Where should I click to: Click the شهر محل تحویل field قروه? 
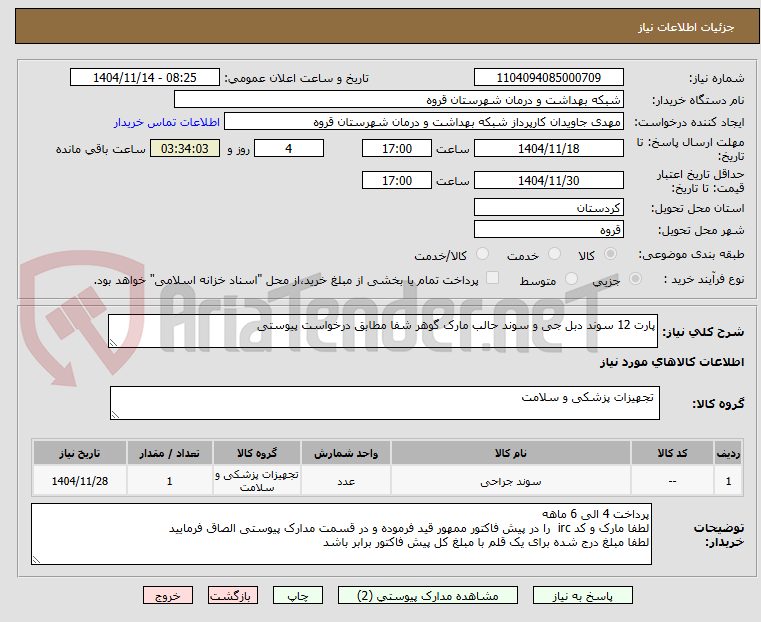(548, 229)
